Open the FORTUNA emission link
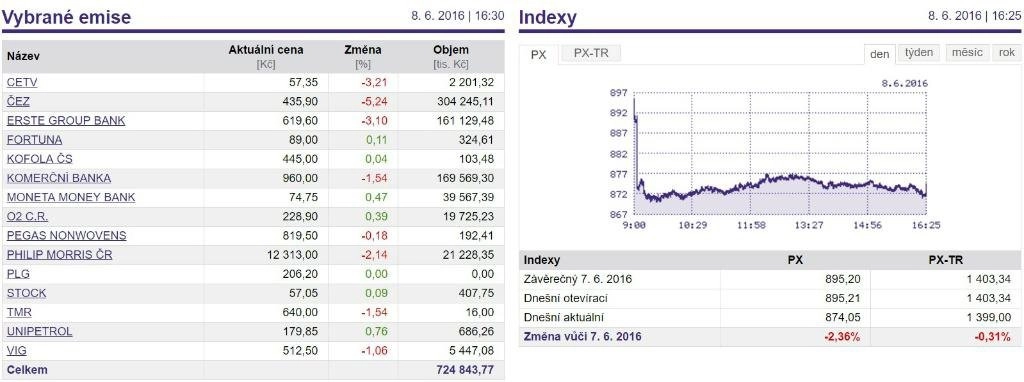The image size is (1024, 382). [x=35, y=140]
